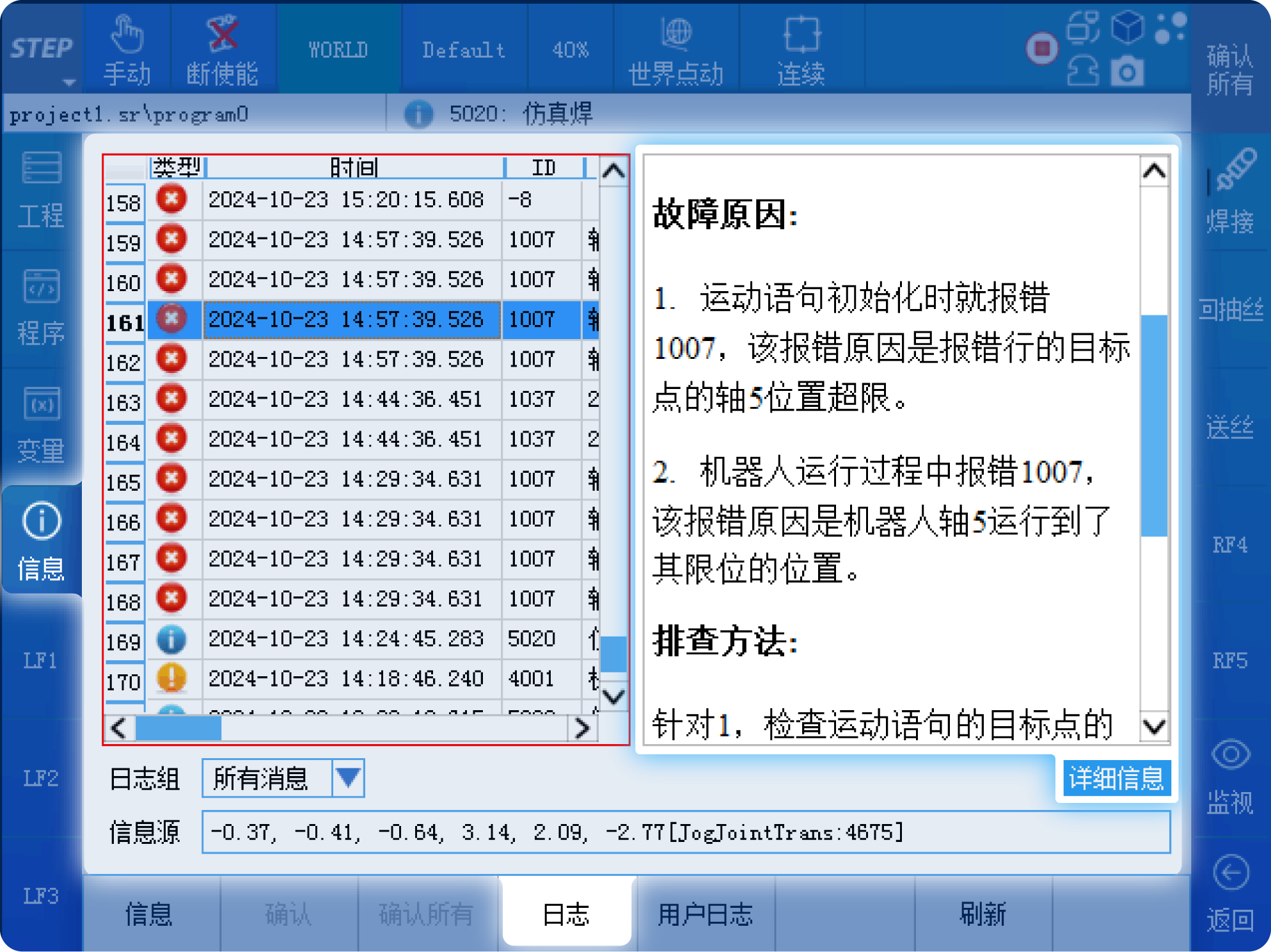
Task: Open the 3D cube view icon
Action: (1127, 28)
